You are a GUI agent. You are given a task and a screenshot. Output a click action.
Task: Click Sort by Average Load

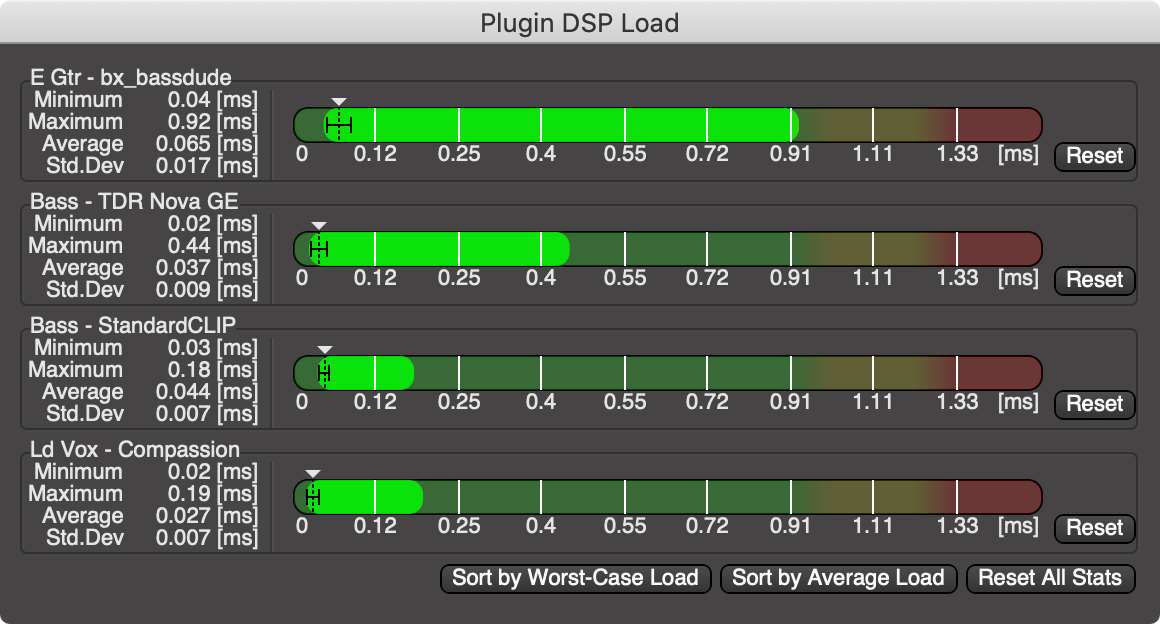(838, 578)
